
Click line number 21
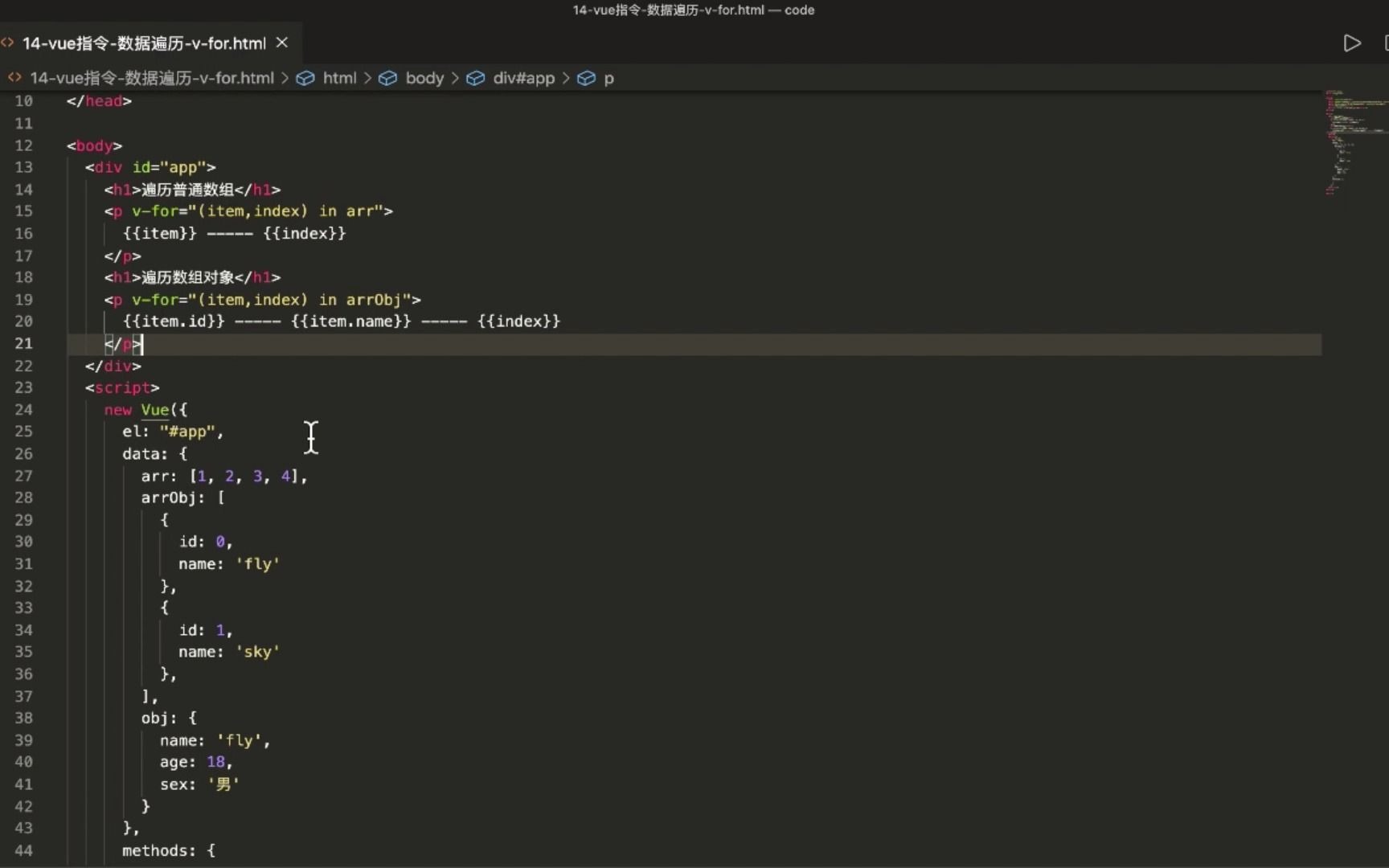23,343
